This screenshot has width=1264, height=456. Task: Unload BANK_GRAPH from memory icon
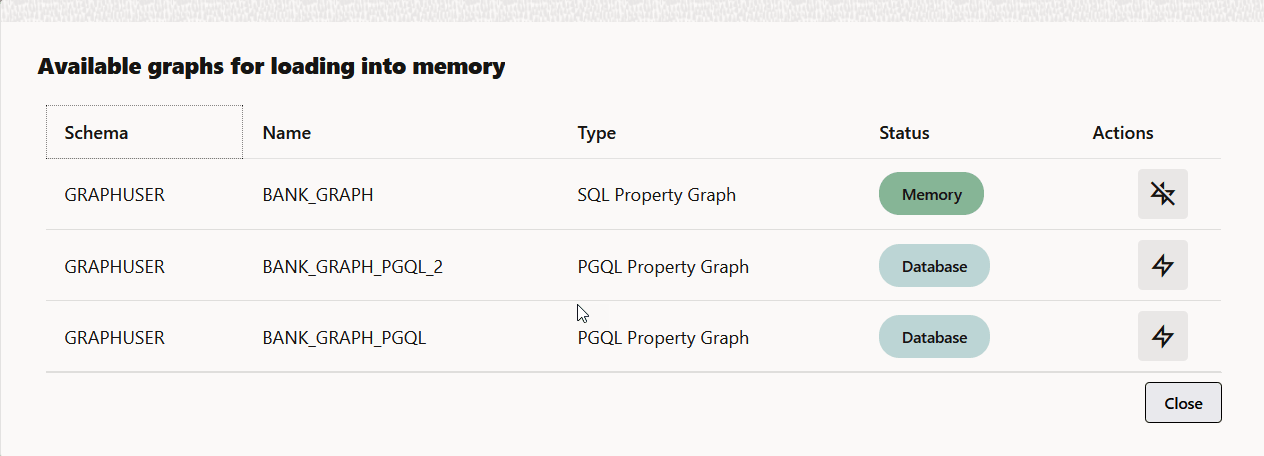pyautogui.click(x=1162, y=194)
